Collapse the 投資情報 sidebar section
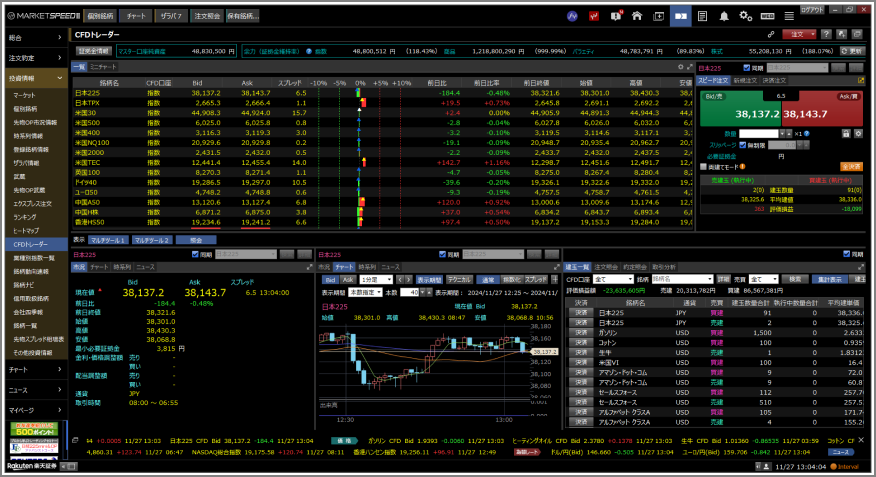Viewport: 876px width, 477px height. [35, 78]
